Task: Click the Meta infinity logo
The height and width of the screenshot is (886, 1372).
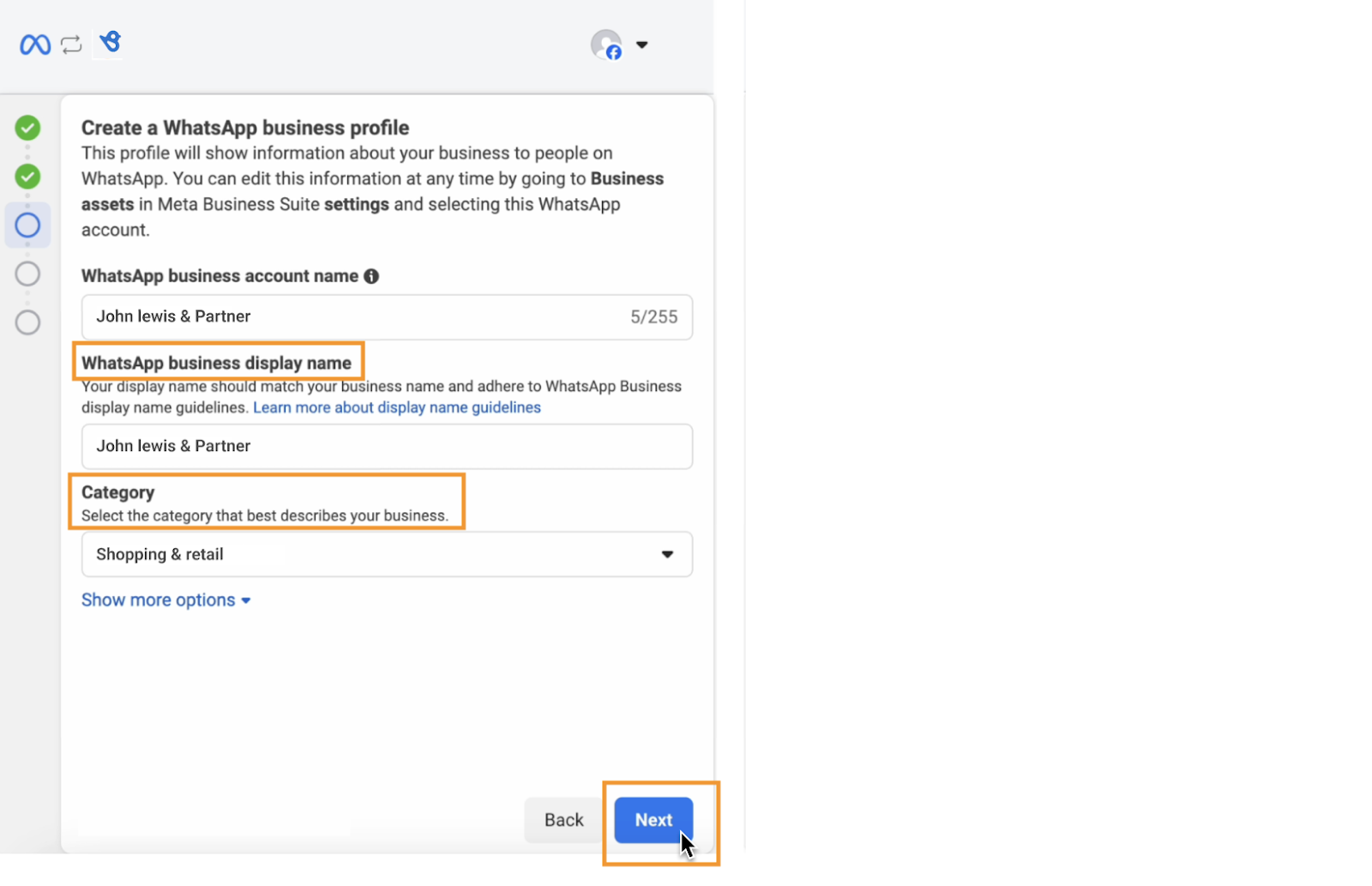Action: (x=35, y=44)
